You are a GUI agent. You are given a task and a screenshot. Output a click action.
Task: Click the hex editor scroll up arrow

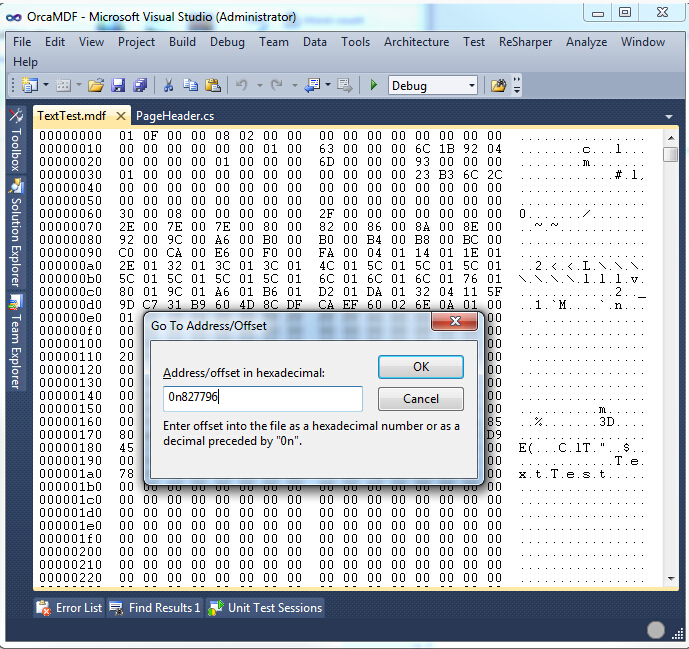pos(671,138)
